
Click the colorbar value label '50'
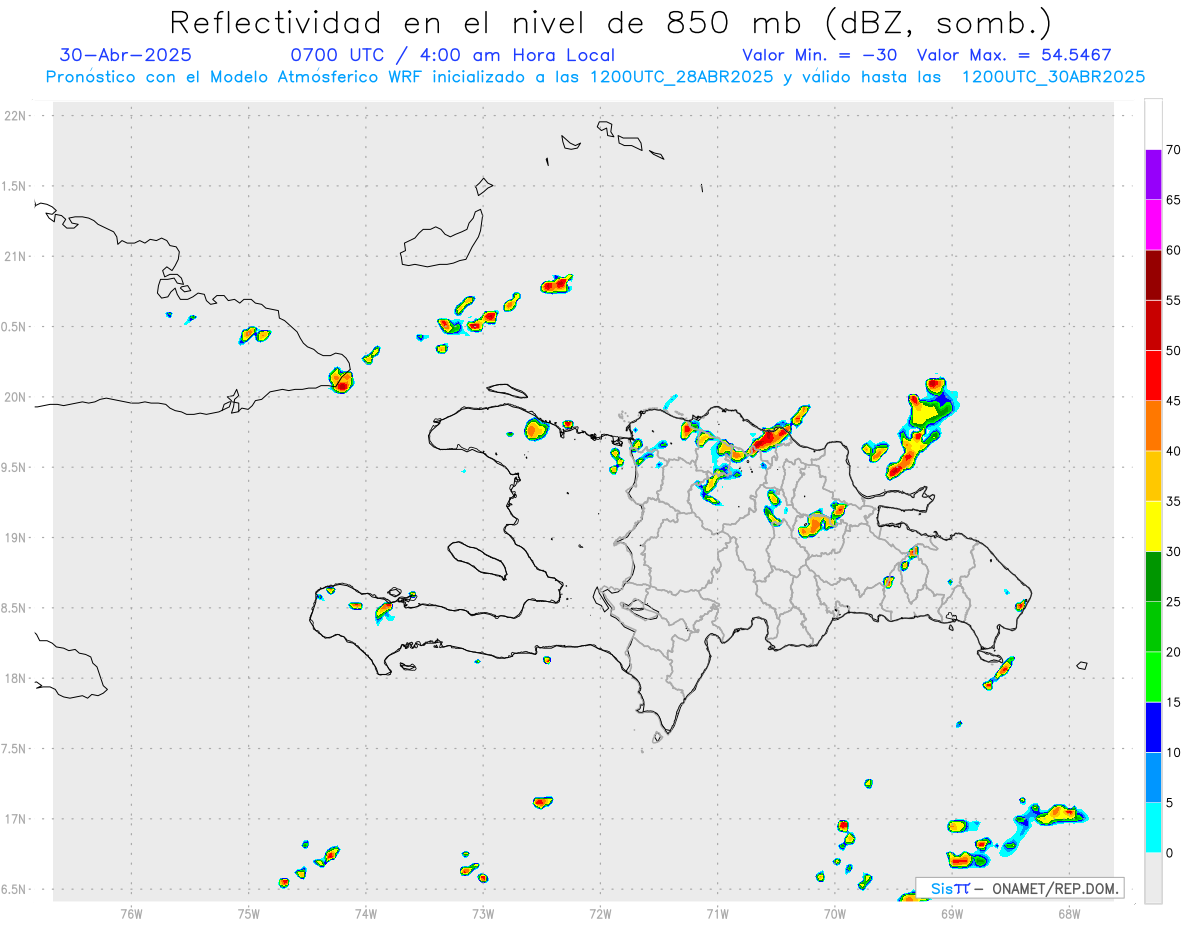pyautogui.click(x=1173, y=351)
